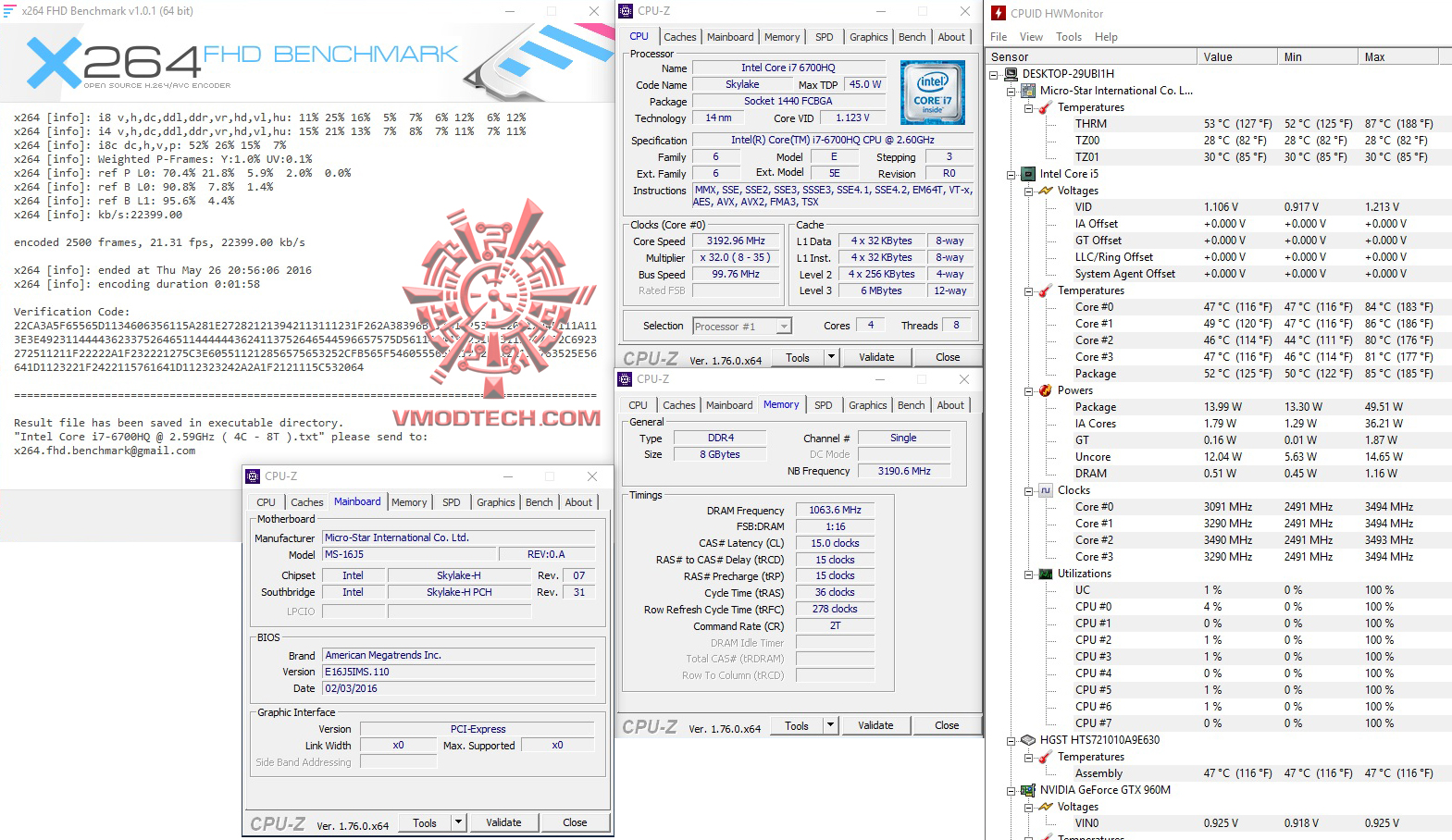Click the Value column header in HWMonitor
This screenshot has height=840, width=1452.
pos(1237,56)
